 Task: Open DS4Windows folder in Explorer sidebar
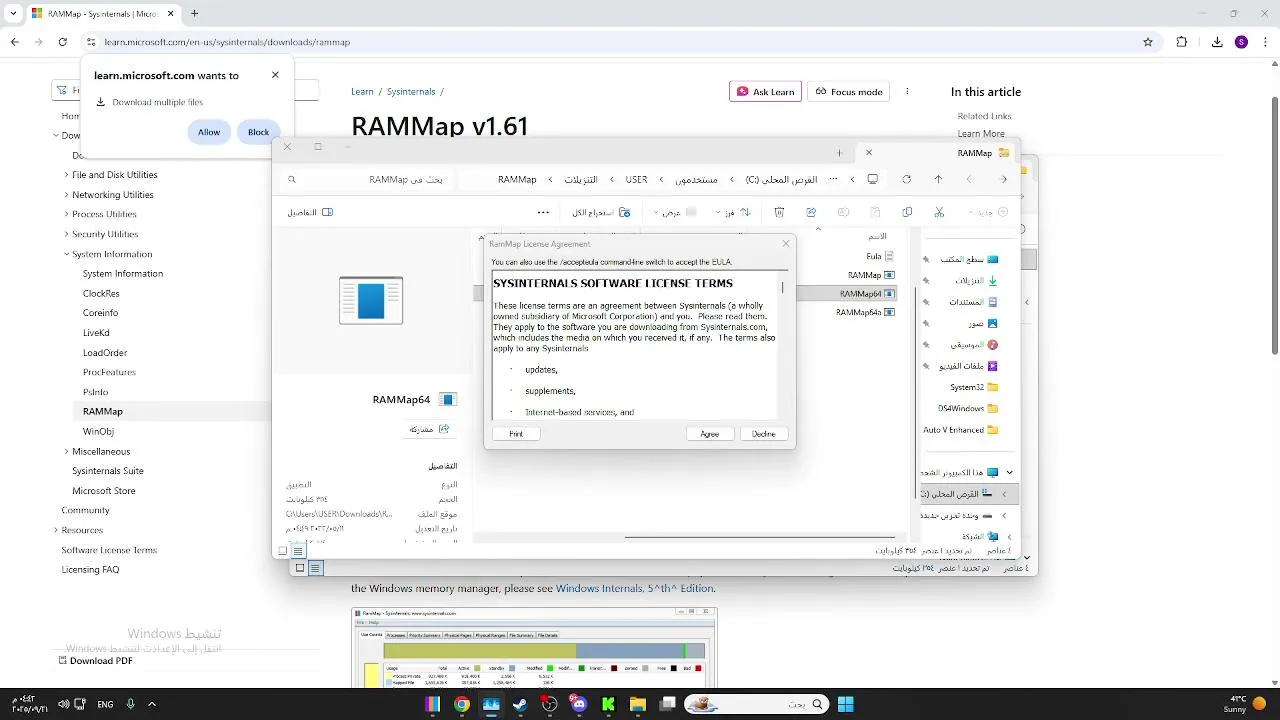click(x=968, y=408)
